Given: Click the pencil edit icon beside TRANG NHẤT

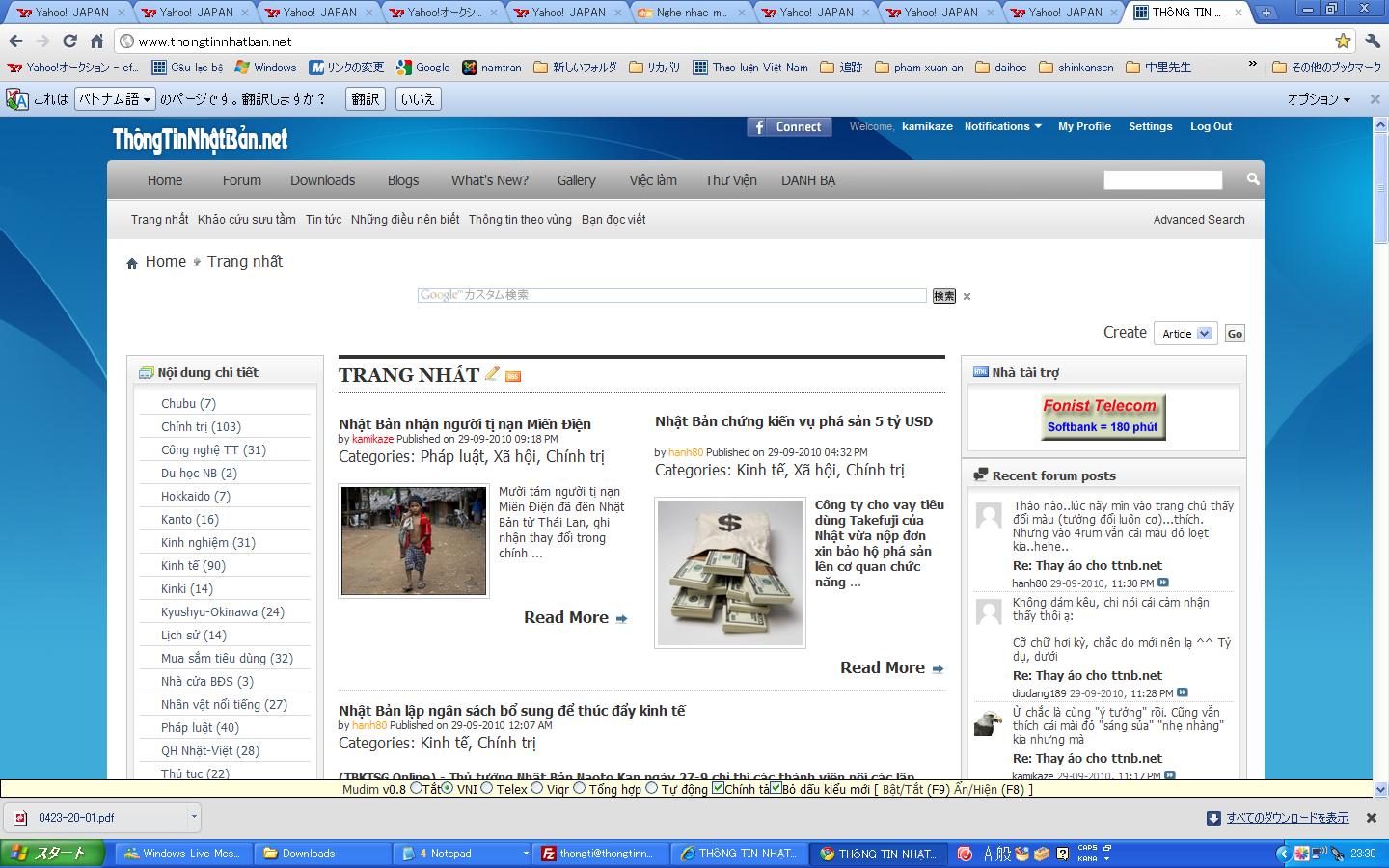Looking at the screenshot, I should point(492,373).
